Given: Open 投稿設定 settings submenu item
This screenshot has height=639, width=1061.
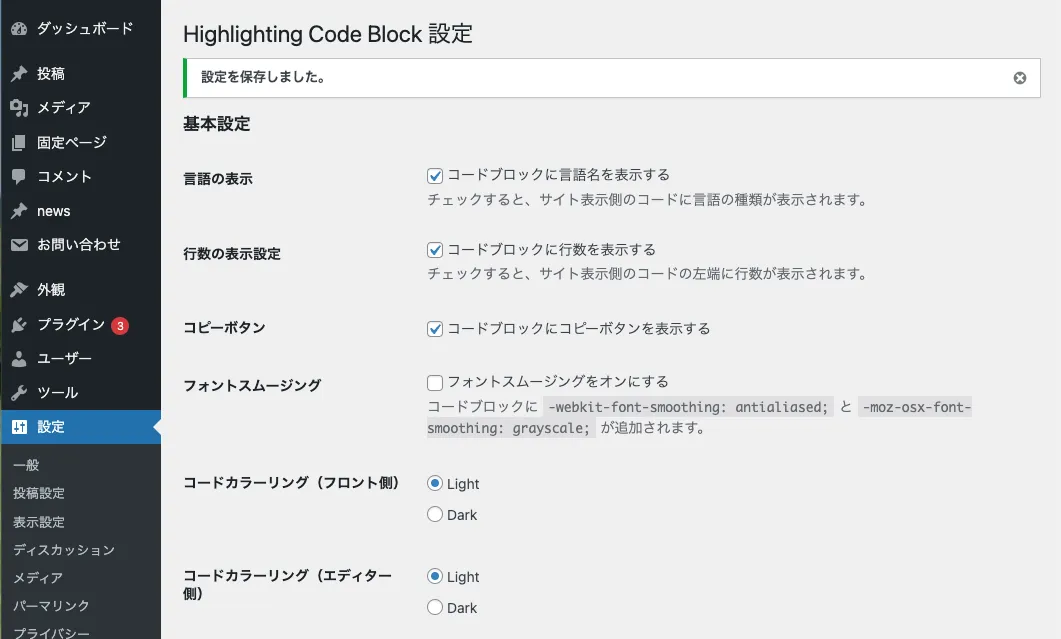Looking at the screenshot, I should tap(39, 493).
